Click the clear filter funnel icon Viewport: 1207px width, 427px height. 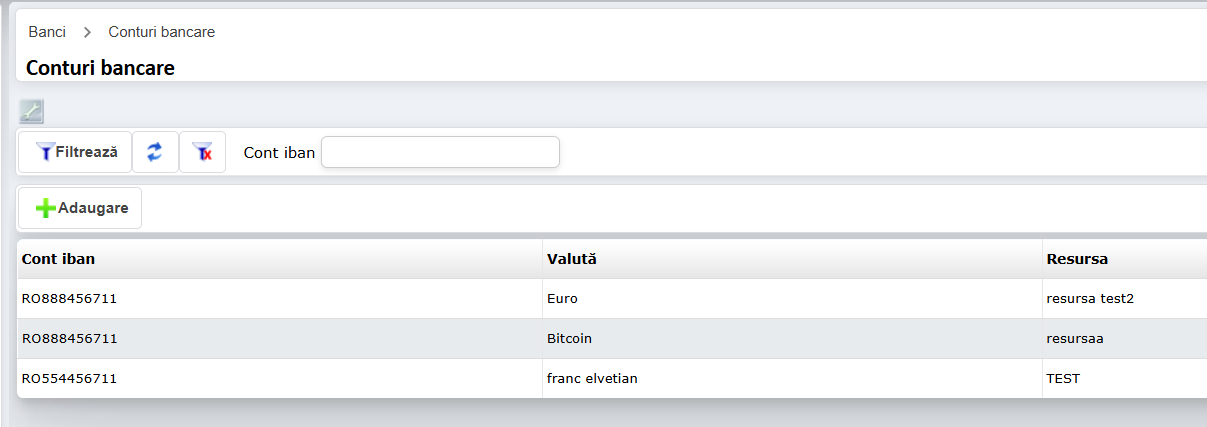pyautogui.click(x=202, y=152)
